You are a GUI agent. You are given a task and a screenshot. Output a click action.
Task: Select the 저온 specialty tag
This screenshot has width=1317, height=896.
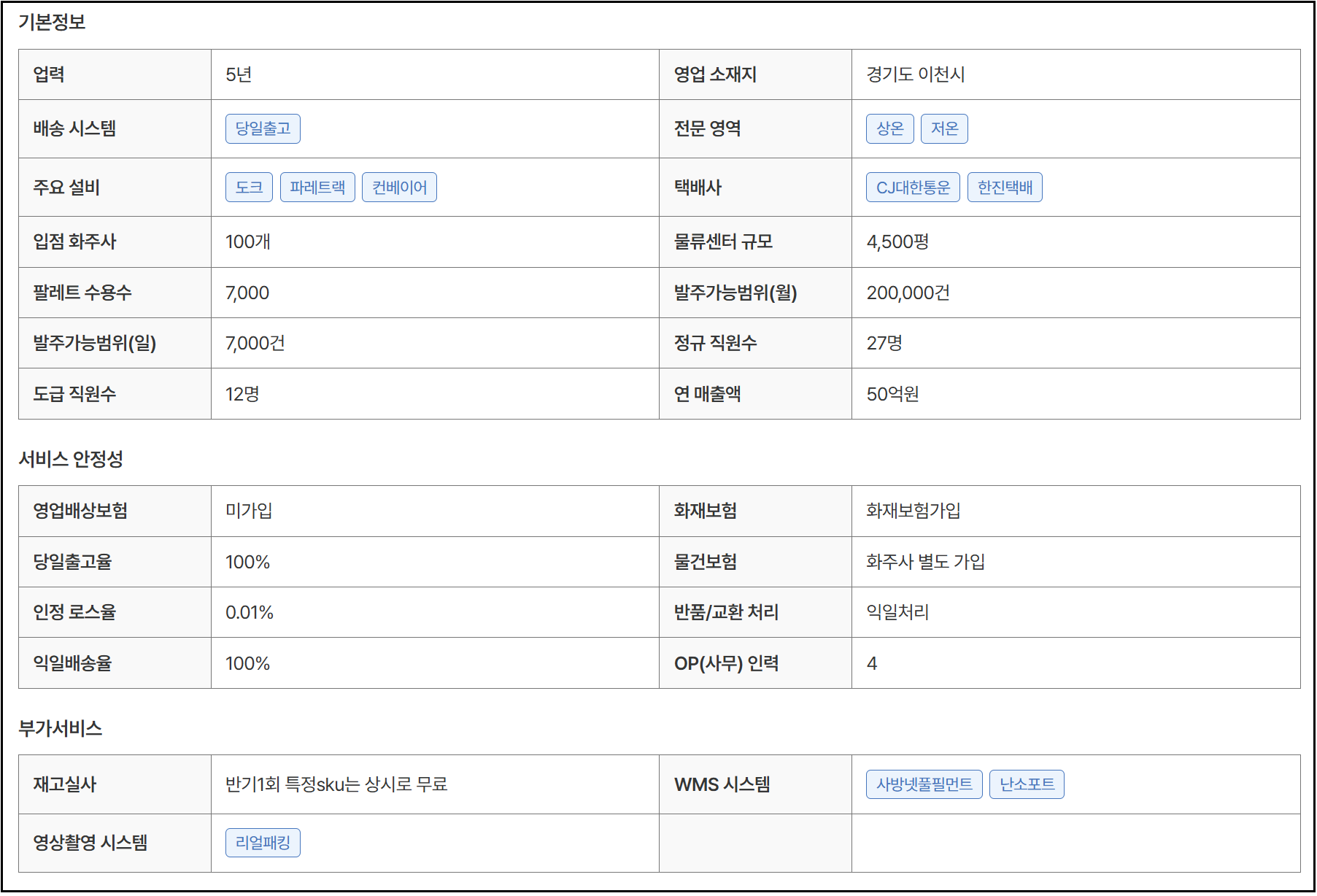pos(944,129)
